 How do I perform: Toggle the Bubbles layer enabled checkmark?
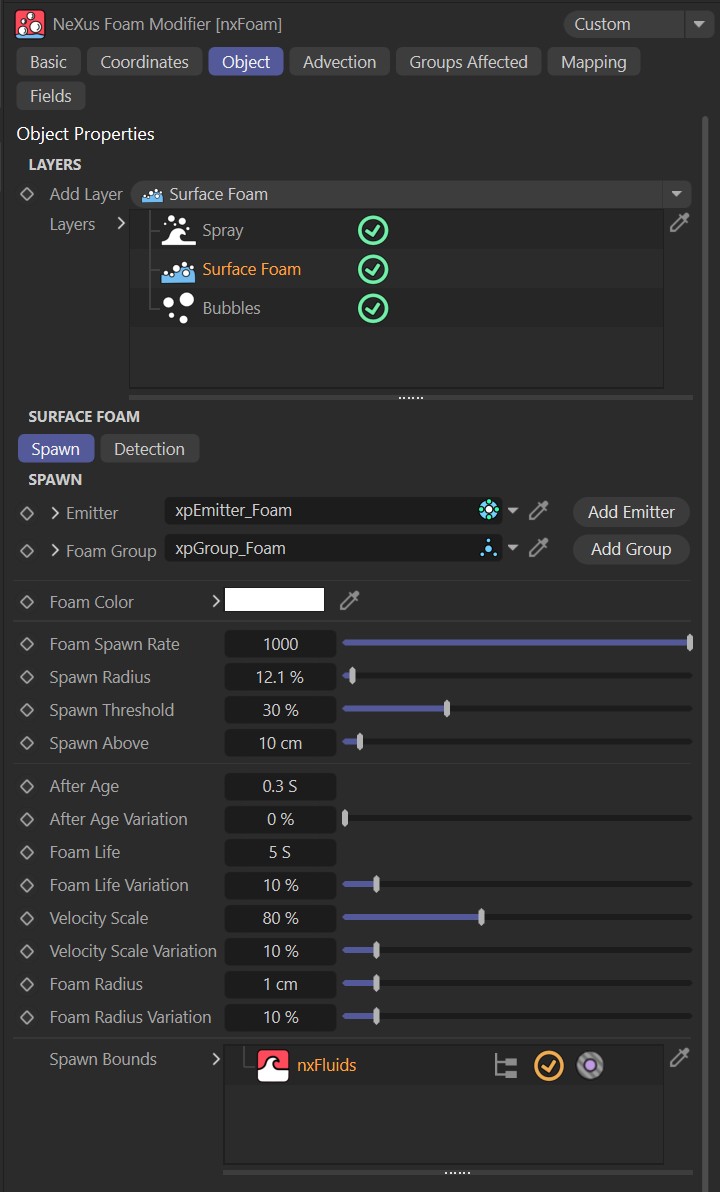(x=373, y=308)
